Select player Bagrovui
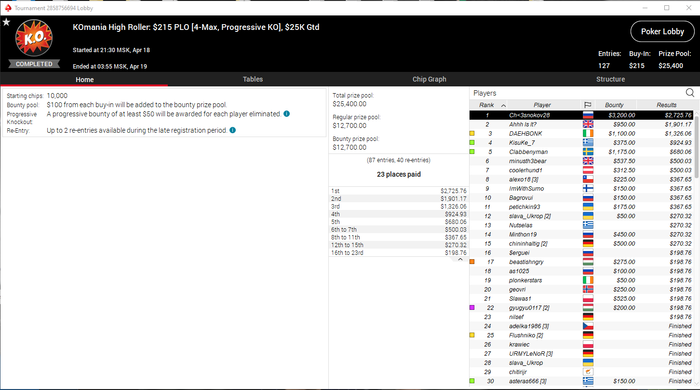 point(521,198)
